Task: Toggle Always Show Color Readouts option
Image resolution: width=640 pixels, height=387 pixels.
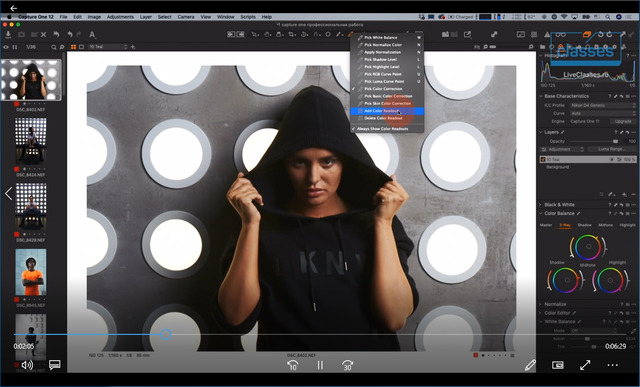Action: point(382,129)
